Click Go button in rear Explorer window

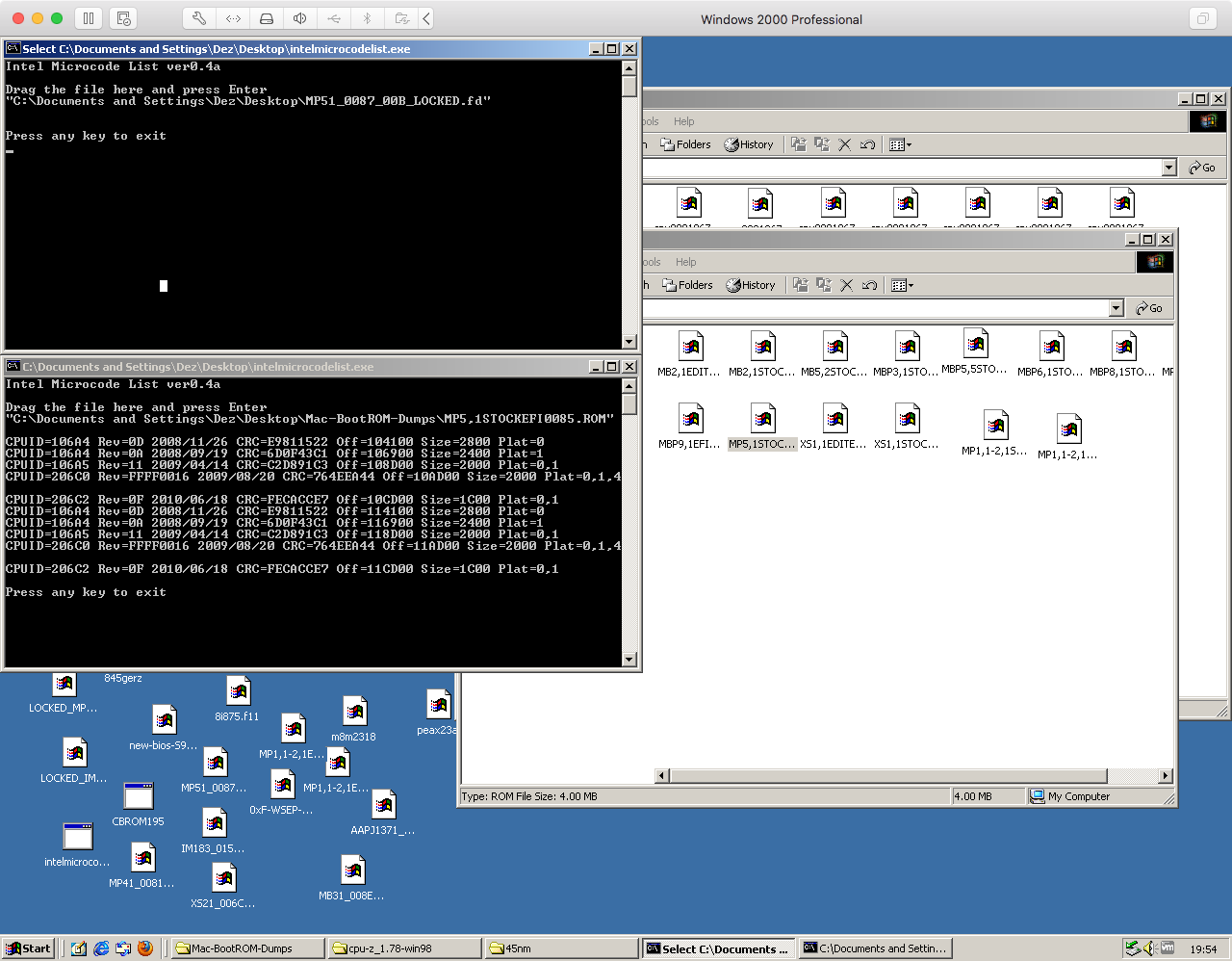tap(1202, 168)
